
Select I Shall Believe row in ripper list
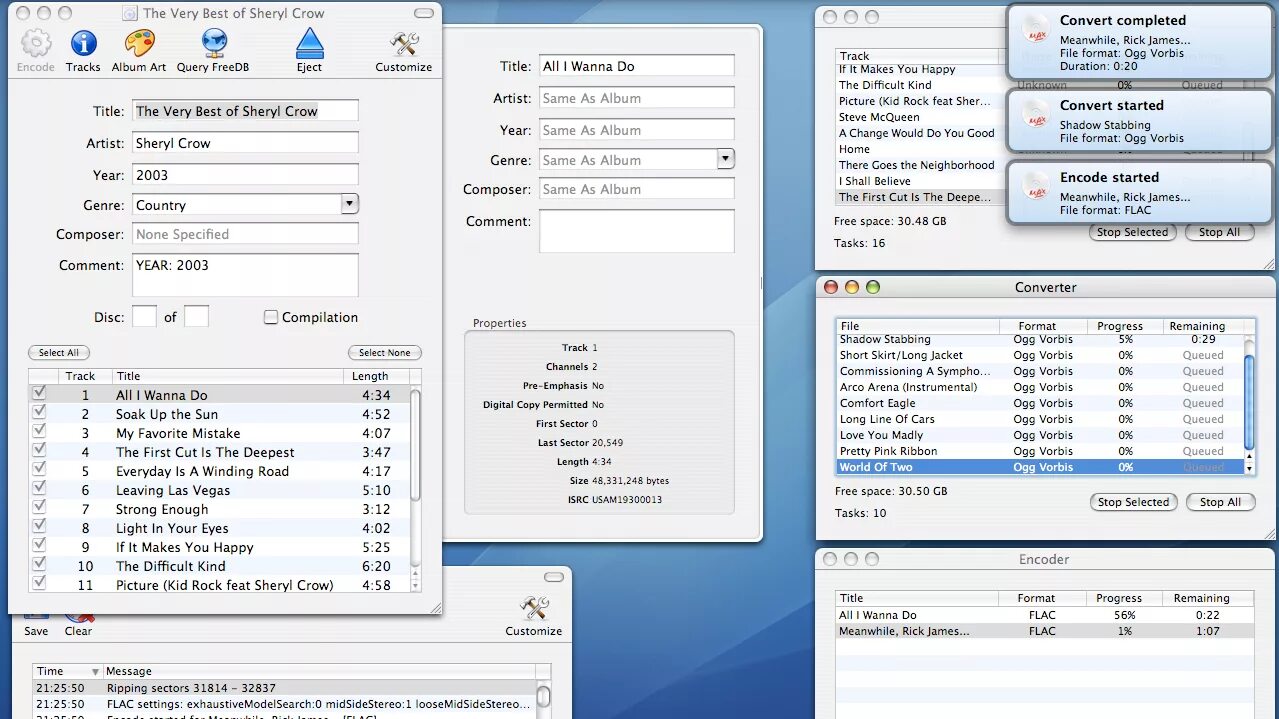(918, 181)
